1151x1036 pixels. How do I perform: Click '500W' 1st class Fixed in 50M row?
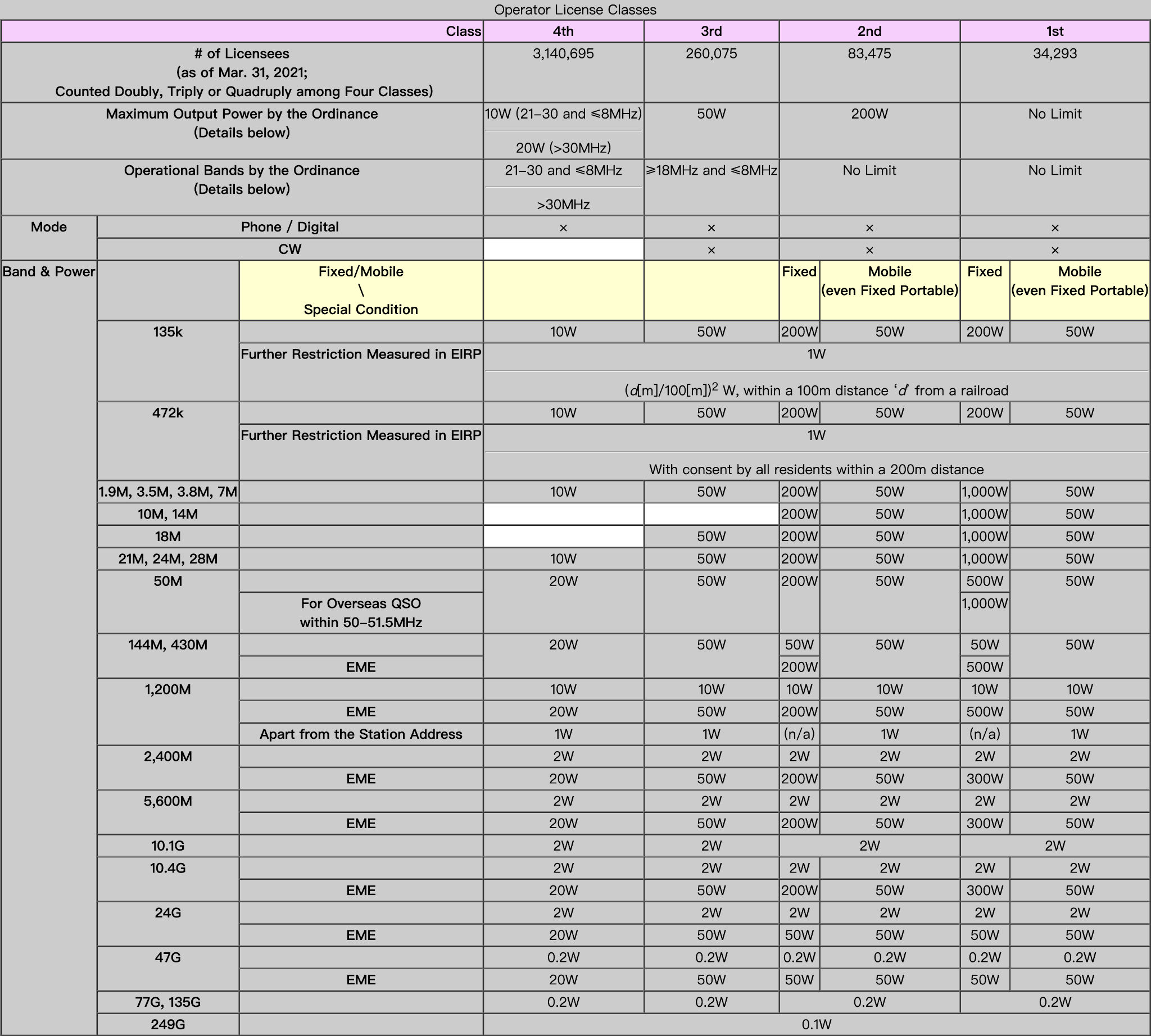985,581
